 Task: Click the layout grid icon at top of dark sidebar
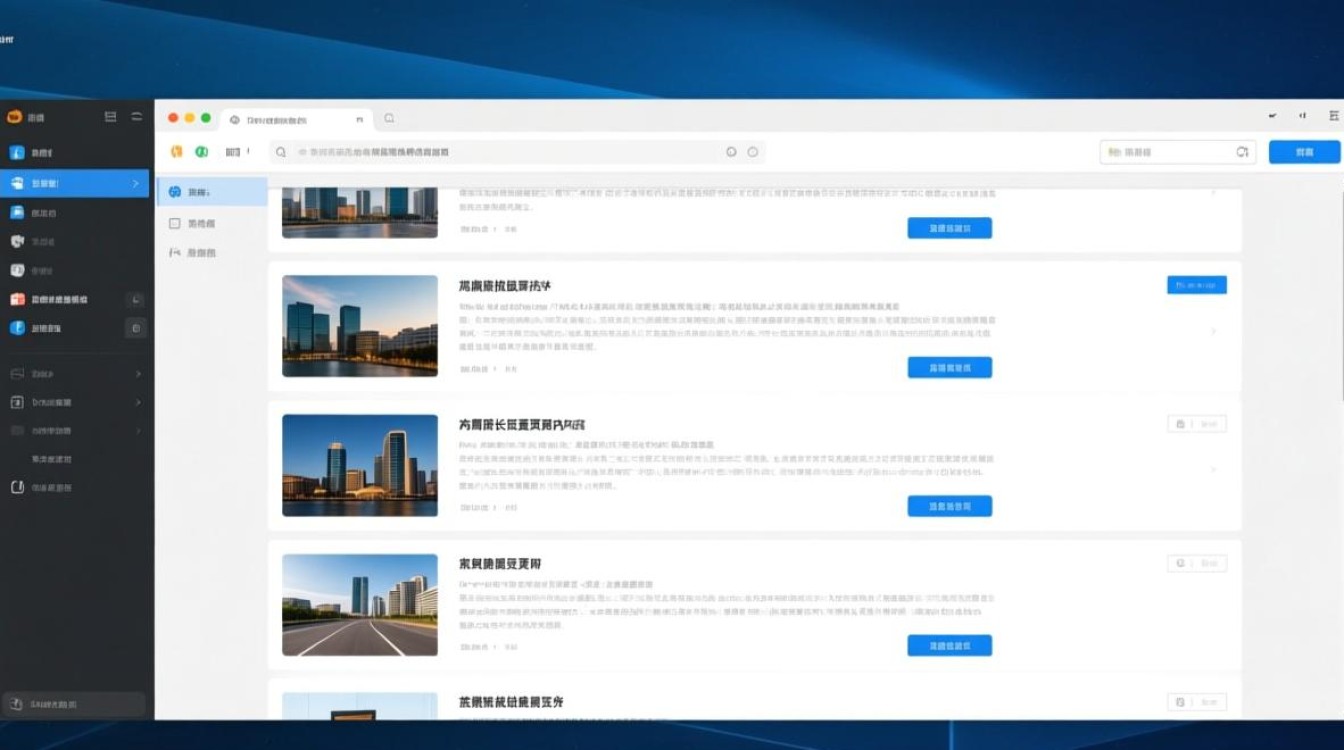click(108, 117)
